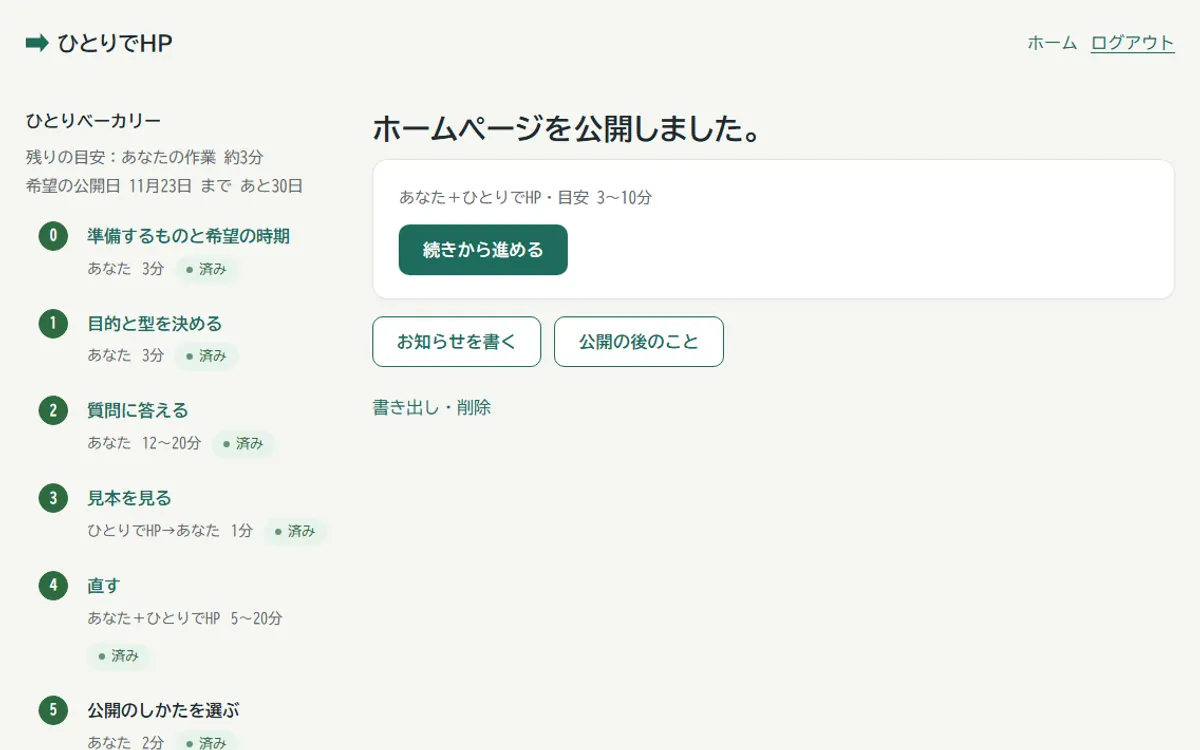Click 残りの目安：あなたの作業 約3分 text

[145, 157]
